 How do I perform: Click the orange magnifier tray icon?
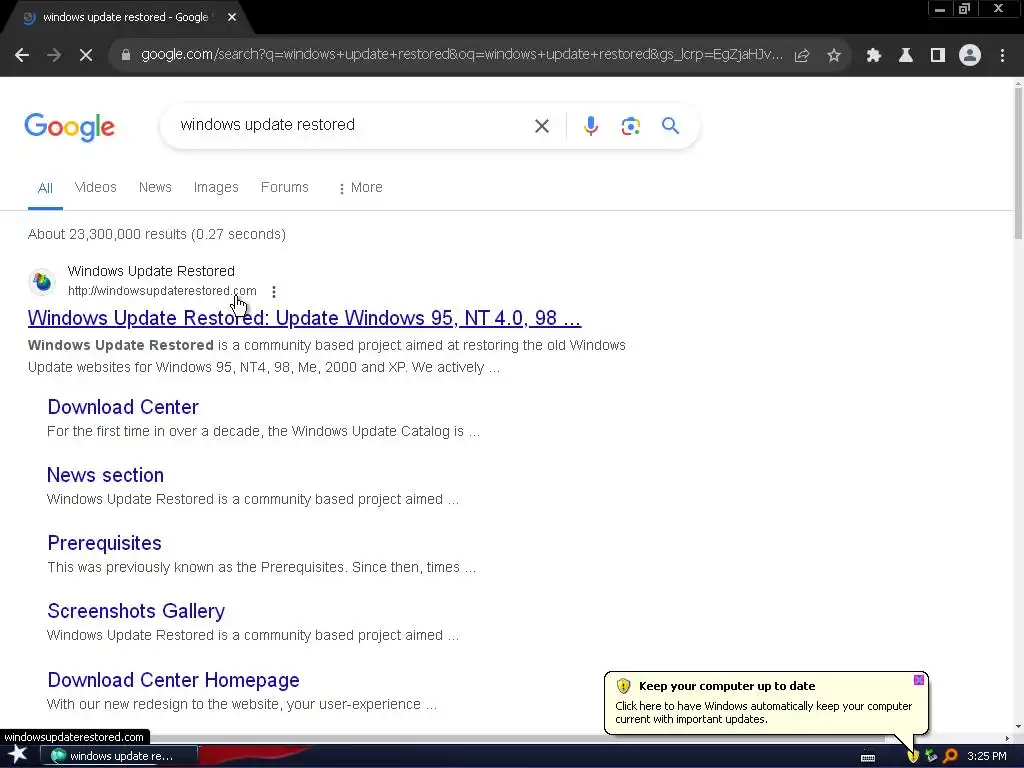click(951, 756)
